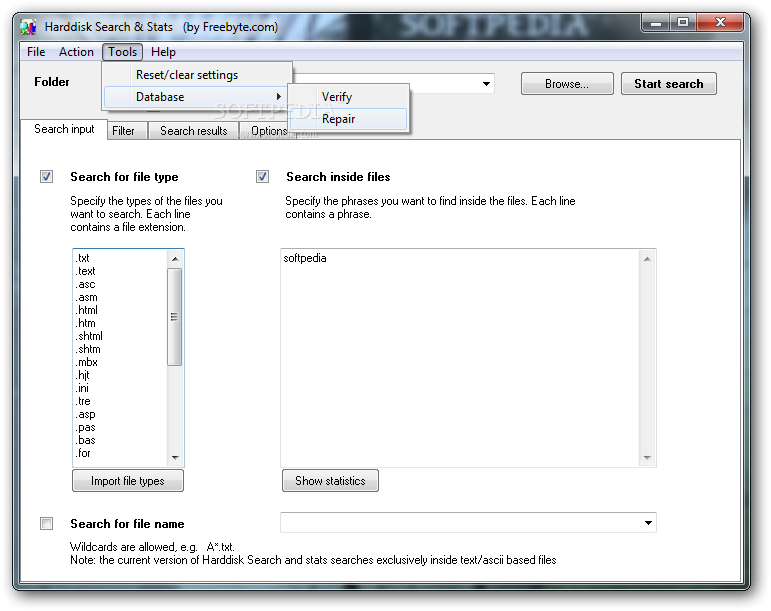Click Import file types button
Screen dimensions: 771x611
tap(128, 481)
